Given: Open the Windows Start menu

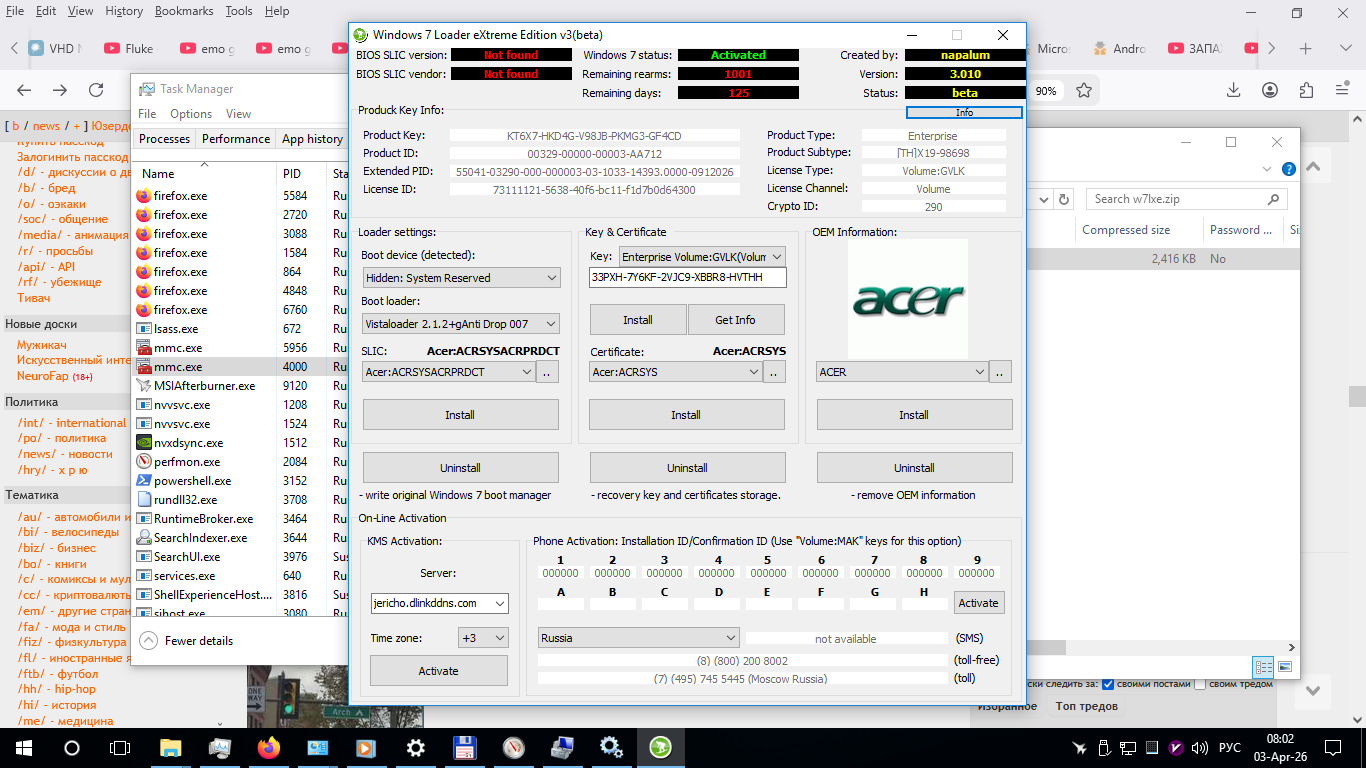Looking at the screenshot, I should click(23, 747).
